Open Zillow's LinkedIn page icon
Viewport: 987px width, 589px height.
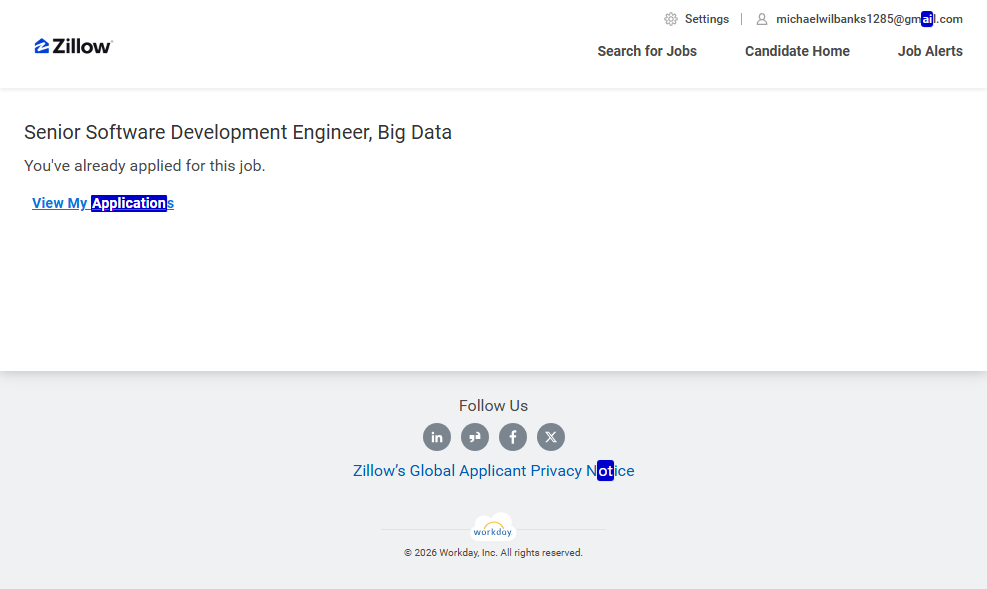(437, 437)
